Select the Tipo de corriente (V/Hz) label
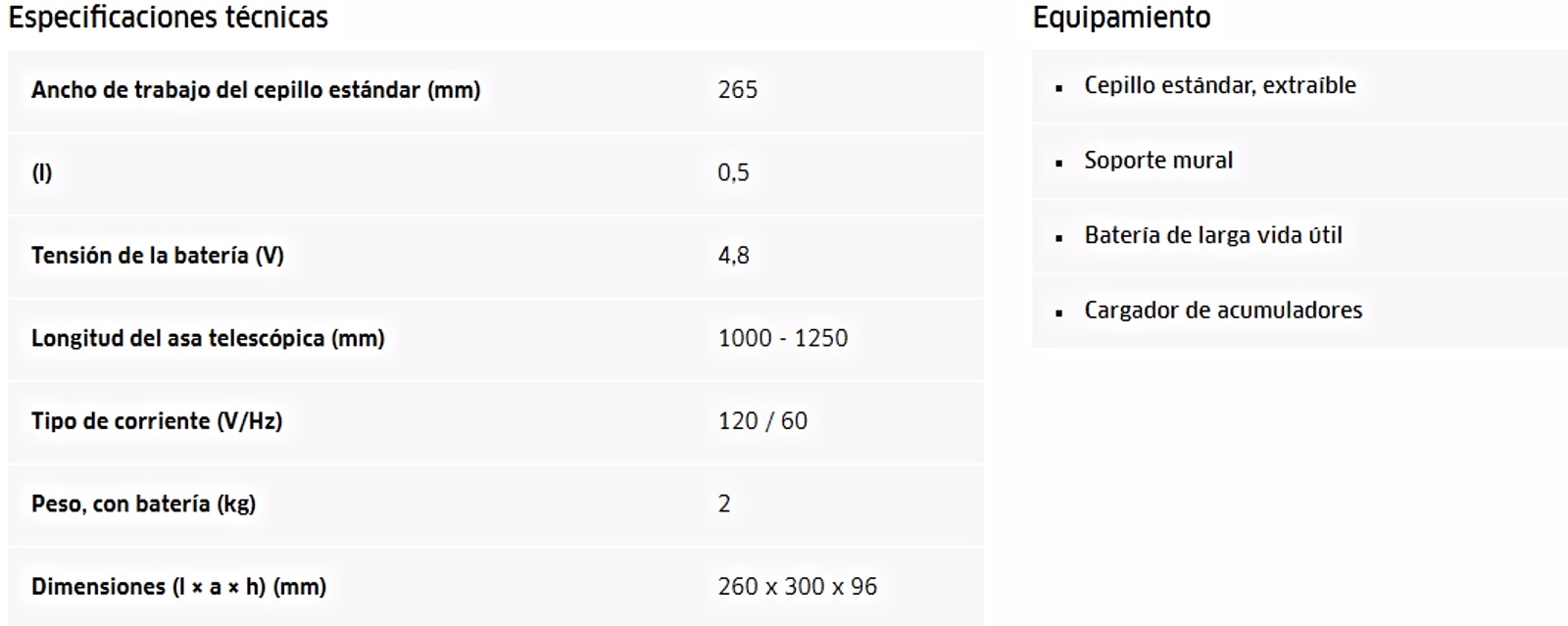Image resolution: width=1568 pixels, height=626 pixels. click(x=157, y=421)
